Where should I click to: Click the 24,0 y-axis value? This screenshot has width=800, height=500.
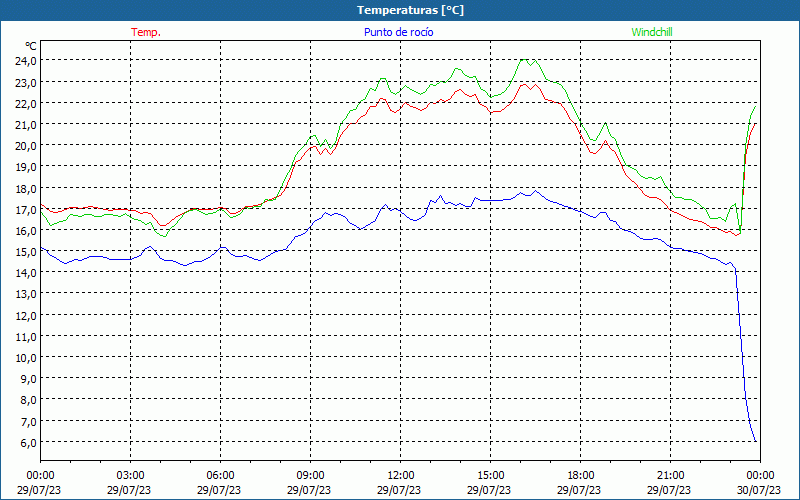pos(27,61)
